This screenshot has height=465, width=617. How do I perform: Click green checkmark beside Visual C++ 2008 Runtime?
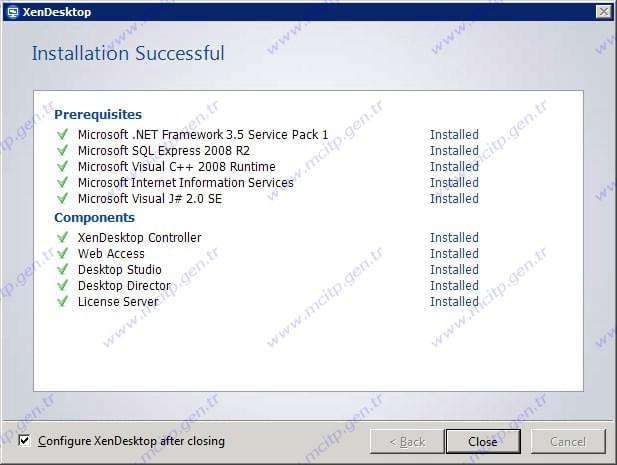[x=63, y=166]
